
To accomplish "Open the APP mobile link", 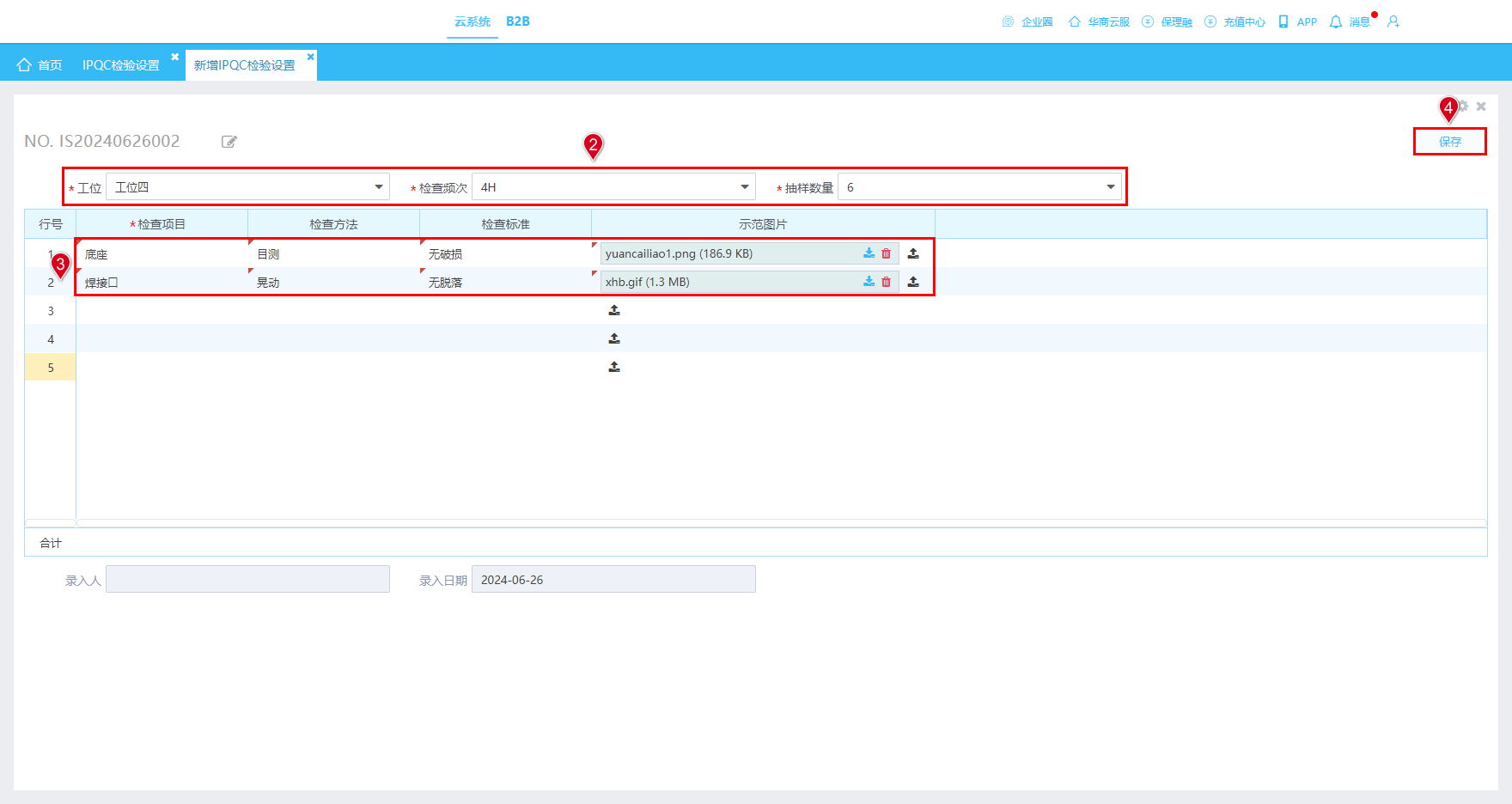I will click(1297, 21).
